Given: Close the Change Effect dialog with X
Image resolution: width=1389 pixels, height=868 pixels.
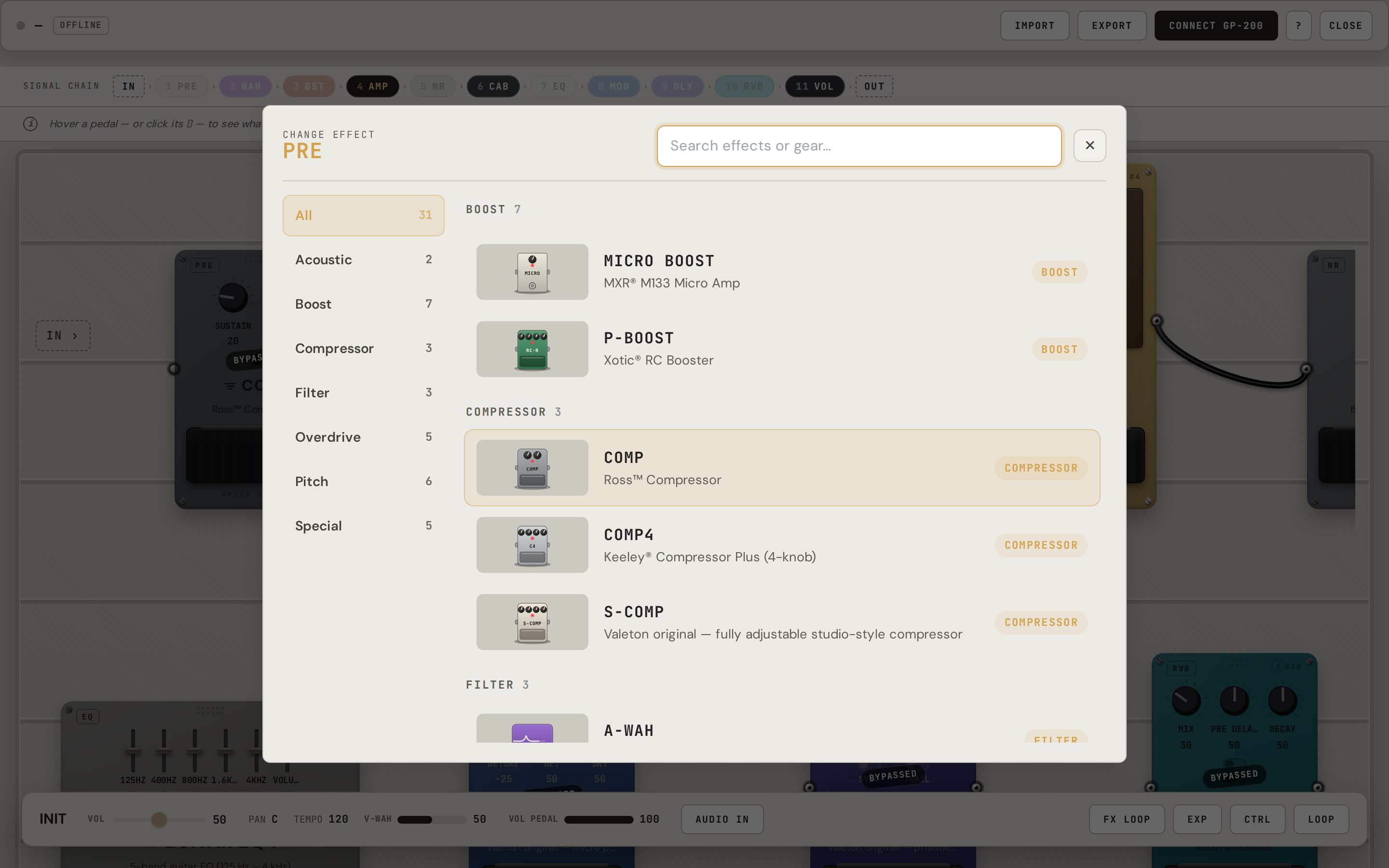Looking at the screenshot, I should (x=1089, y=146).
